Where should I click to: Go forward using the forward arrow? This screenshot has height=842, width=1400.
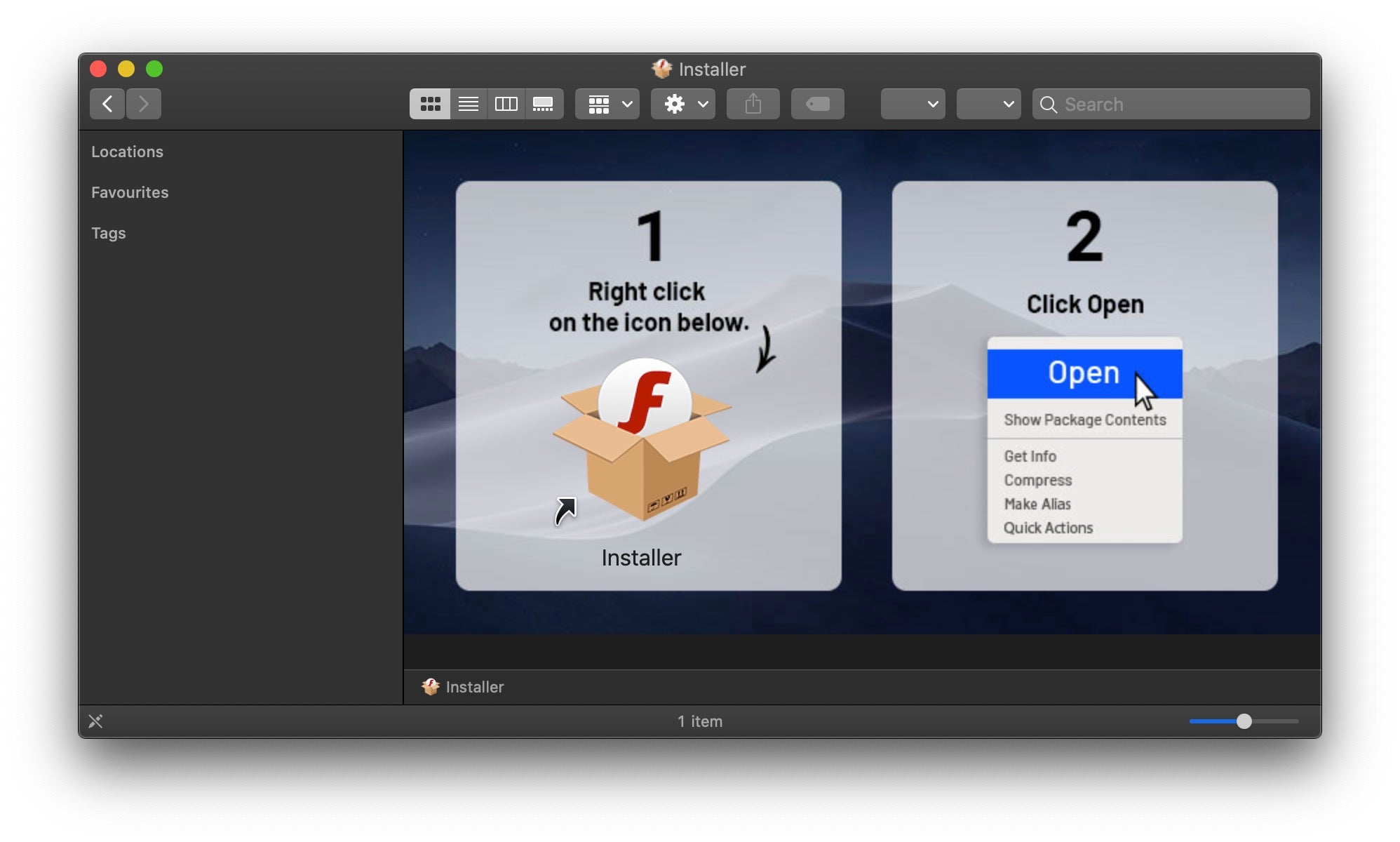pos(144,104)
